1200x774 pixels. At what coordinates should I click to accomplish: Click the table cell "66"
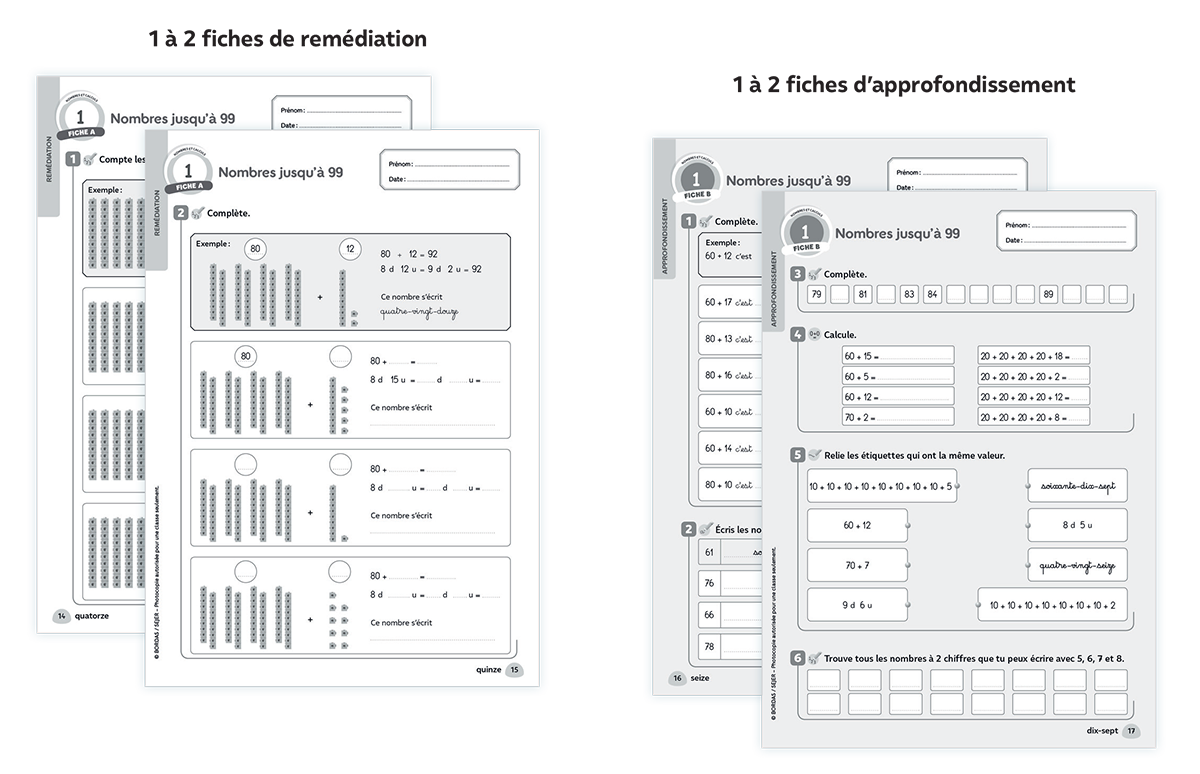(709, 615)
